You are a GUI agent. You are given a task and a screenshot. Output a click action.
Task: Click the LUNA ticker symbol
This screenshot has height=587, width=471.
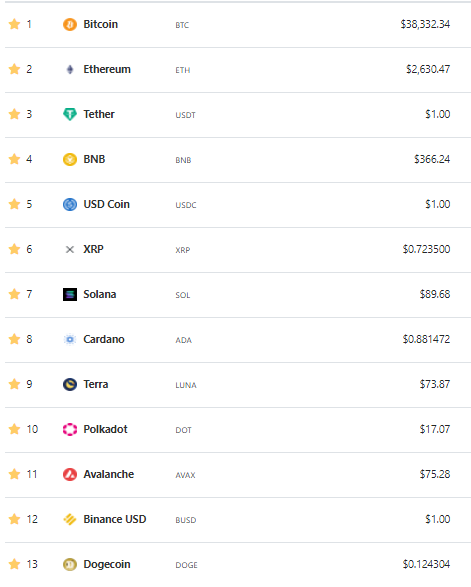coord(186,385)
